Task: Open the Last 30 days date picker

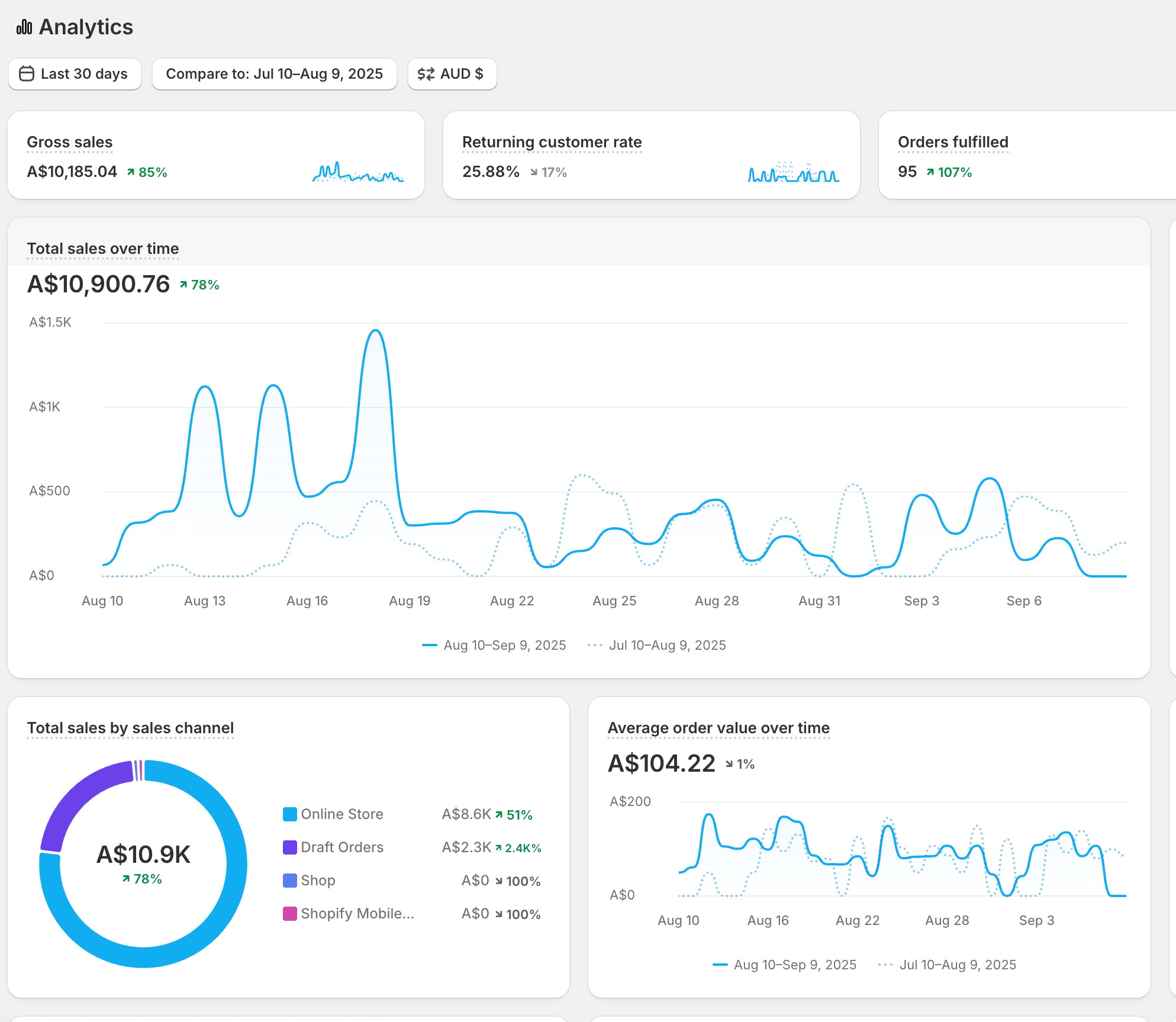Action: tap(75, 74)
